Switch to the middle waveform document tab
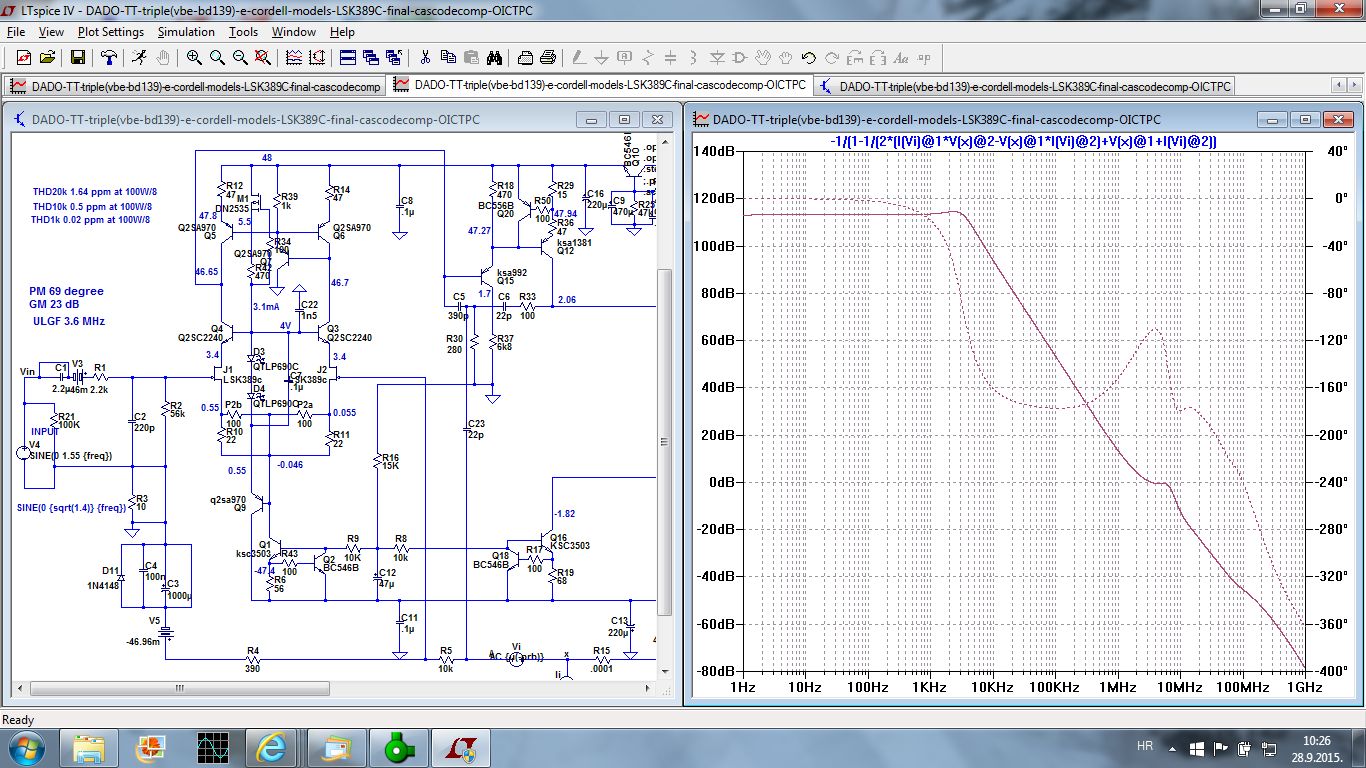1366x768 pixels. coord(600,86)
